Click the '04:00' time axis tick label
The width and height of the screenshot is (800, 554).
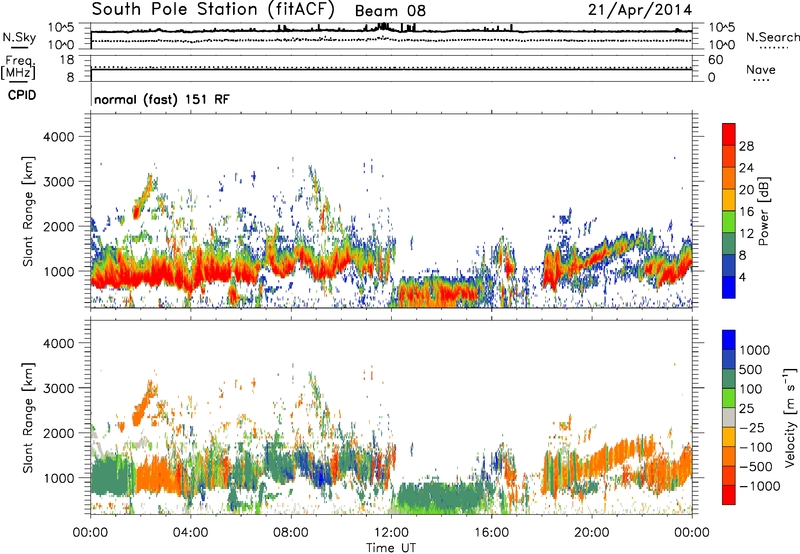(190, 533)
